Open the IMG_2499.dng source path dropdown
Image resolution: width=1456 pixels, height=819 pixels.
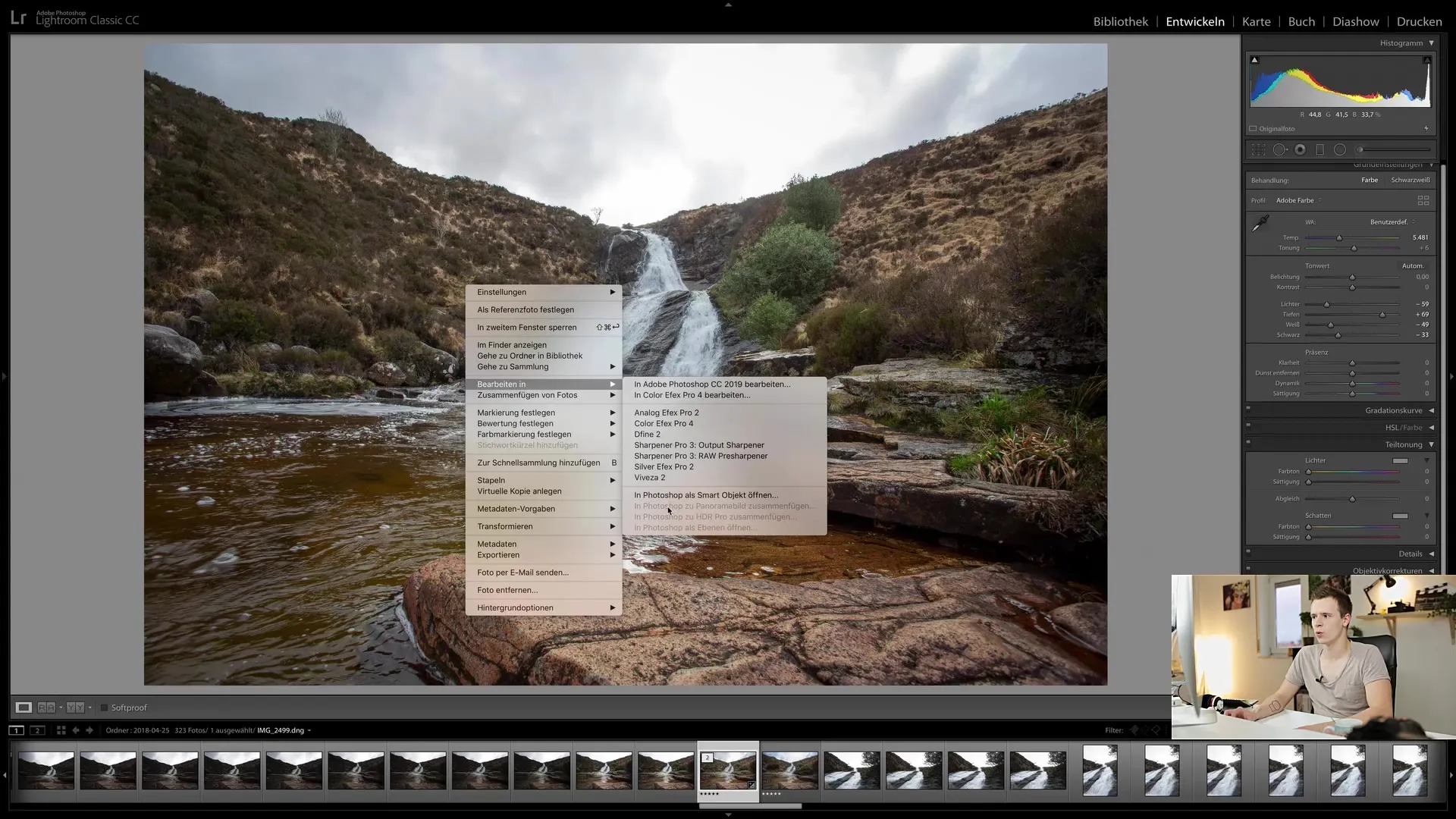(x=284, y=730)
